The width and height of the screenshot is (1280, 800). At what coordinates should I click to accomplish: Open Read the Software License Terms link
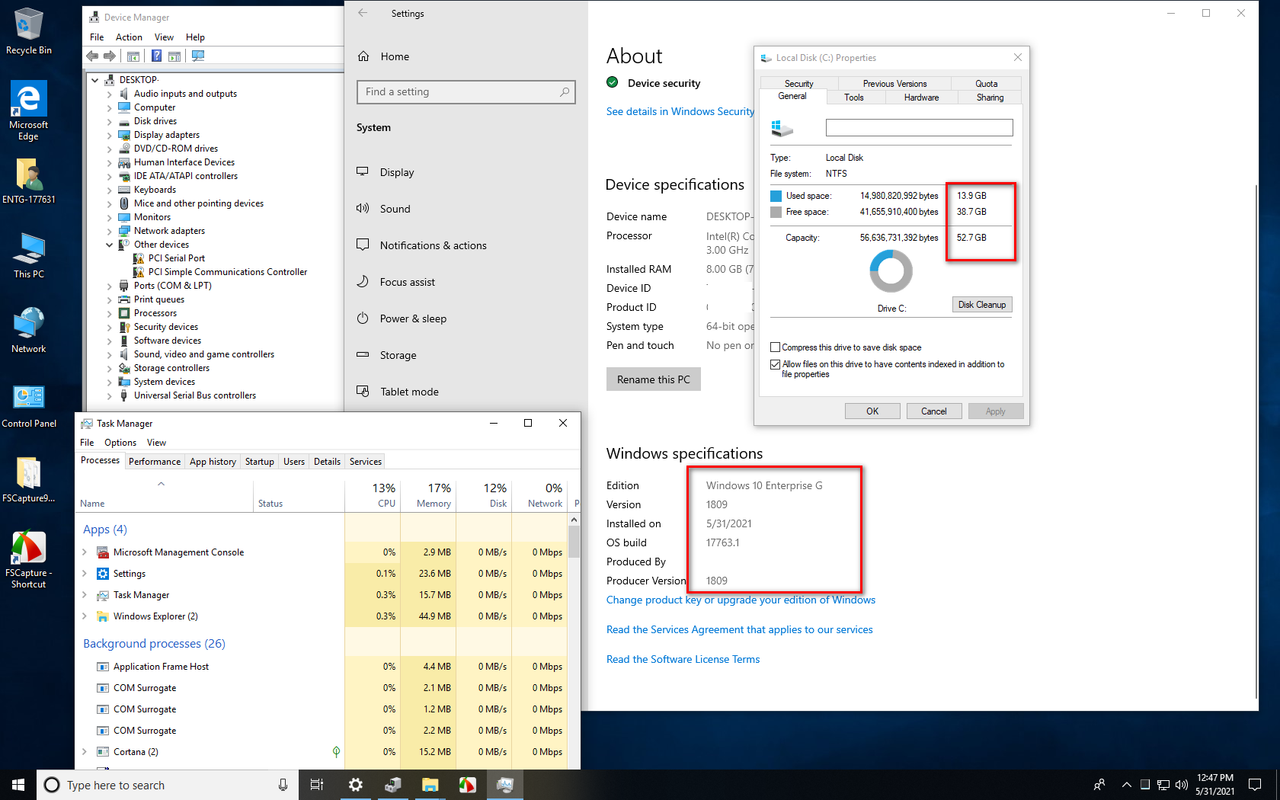(683, 659)
